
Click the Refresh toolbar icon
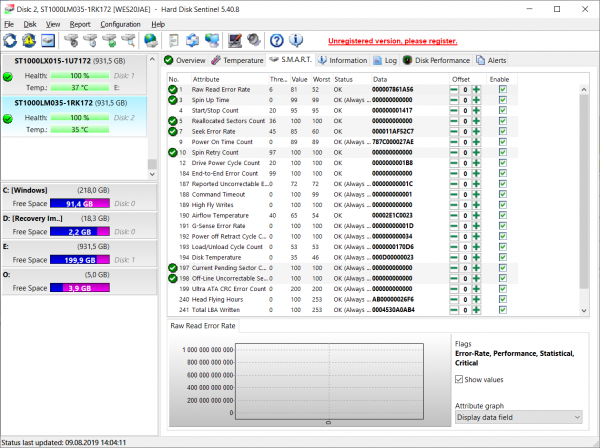(x=11, y=40)
